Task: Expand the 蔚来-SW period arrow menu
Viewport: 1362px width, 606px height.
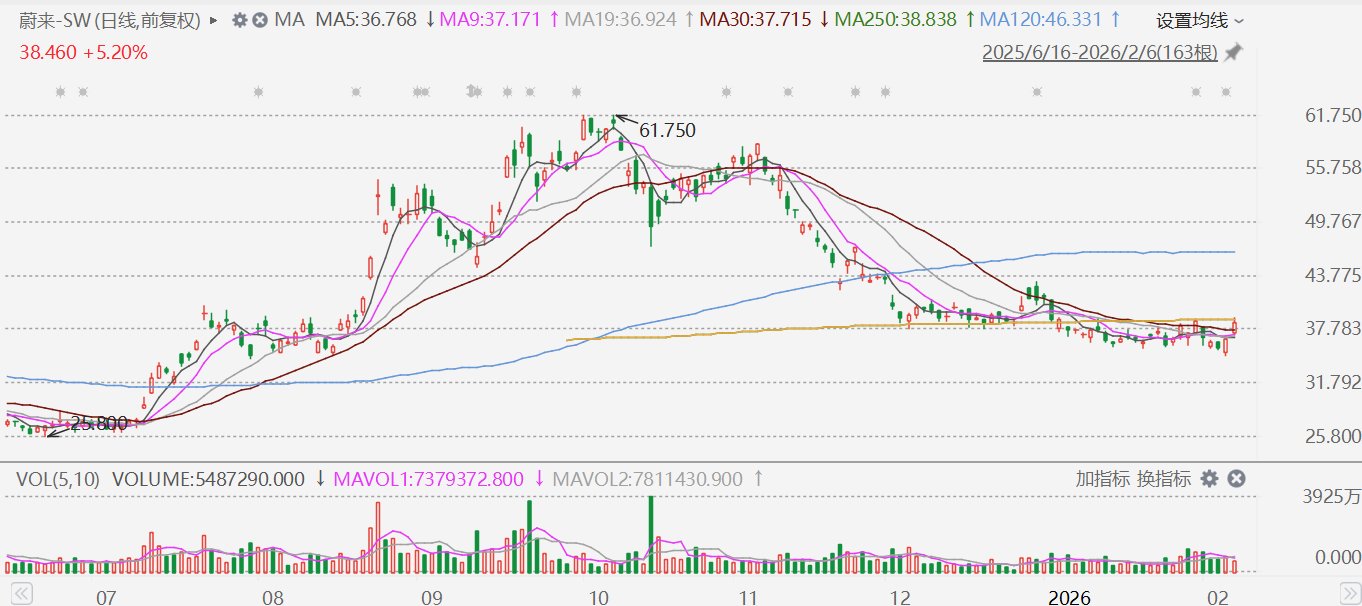Action: (x=214, y=20)
